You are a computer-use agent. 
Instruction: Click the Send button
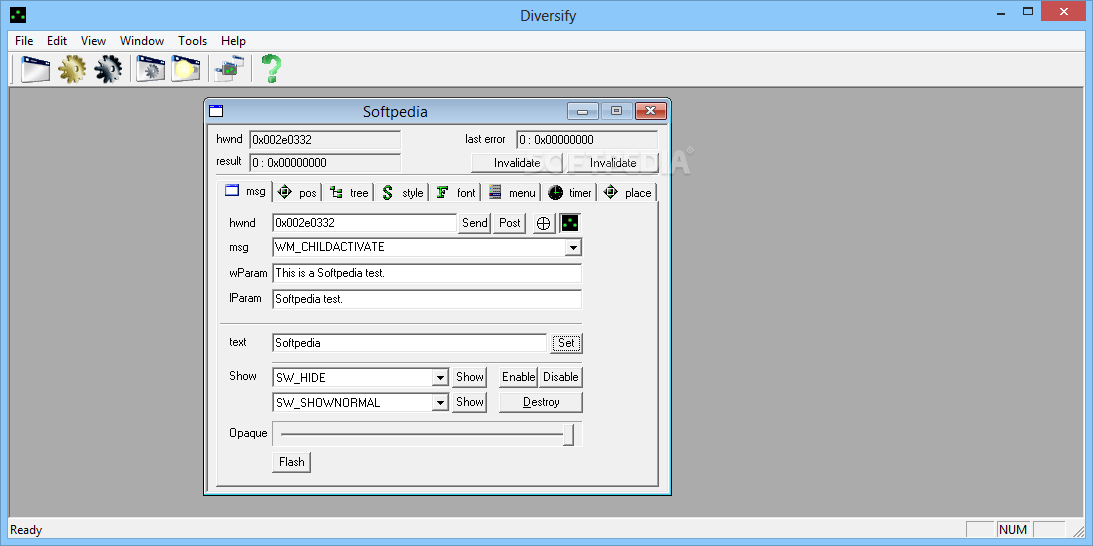(x=475, y=223)
